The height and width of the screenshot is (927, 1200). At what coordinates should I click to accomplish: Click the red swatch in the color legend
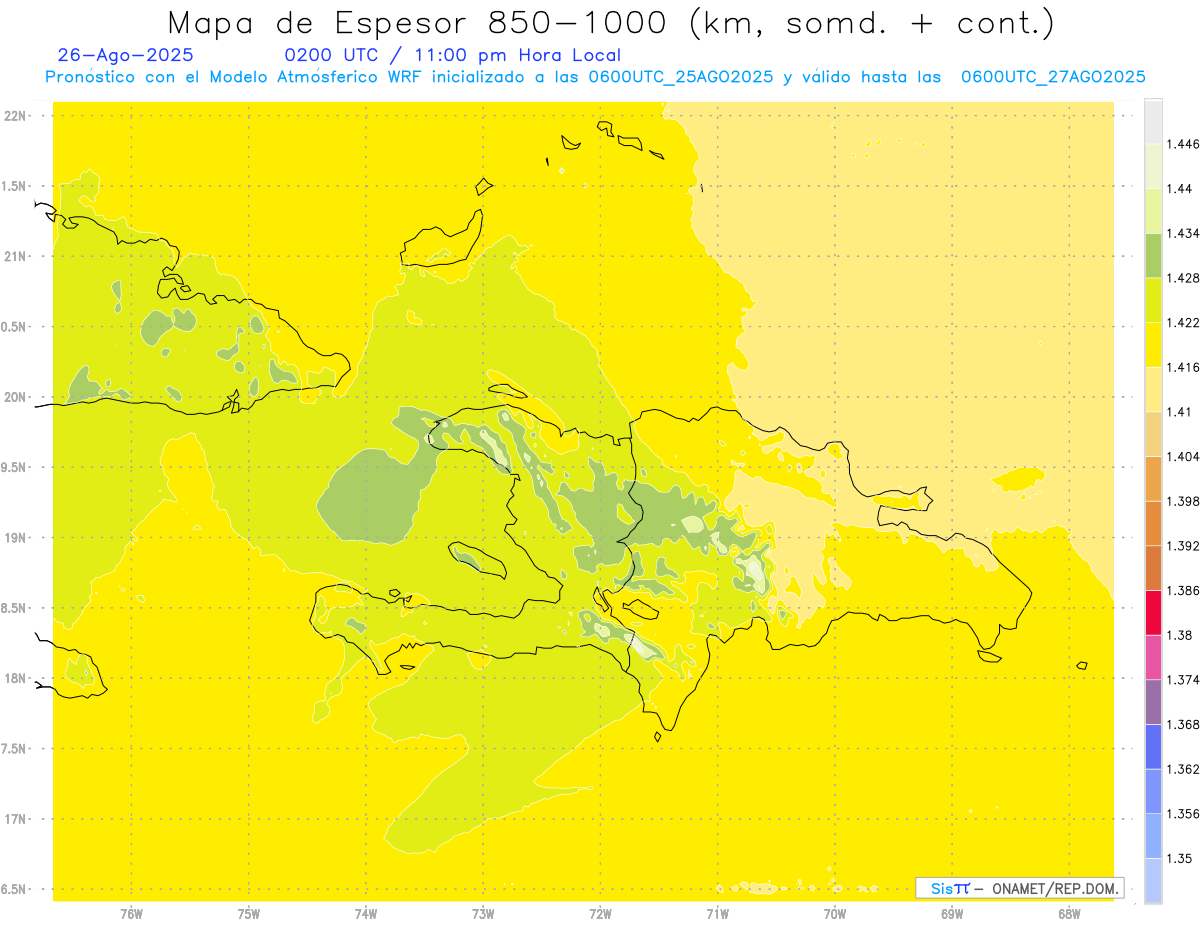tap(1153, 612)
